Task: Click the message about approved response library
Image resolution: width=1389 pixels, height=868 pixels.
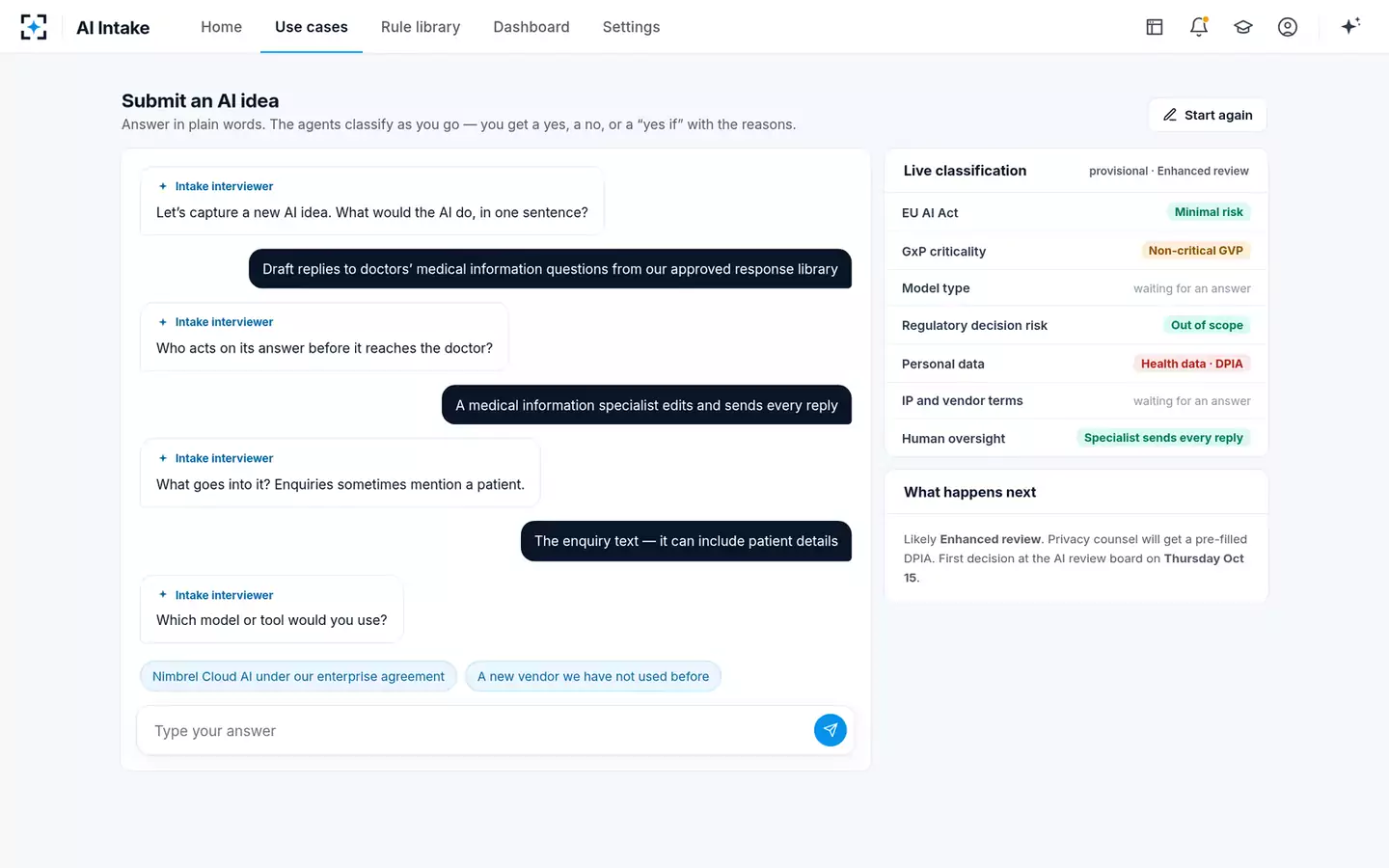Action: click(550, 269)
